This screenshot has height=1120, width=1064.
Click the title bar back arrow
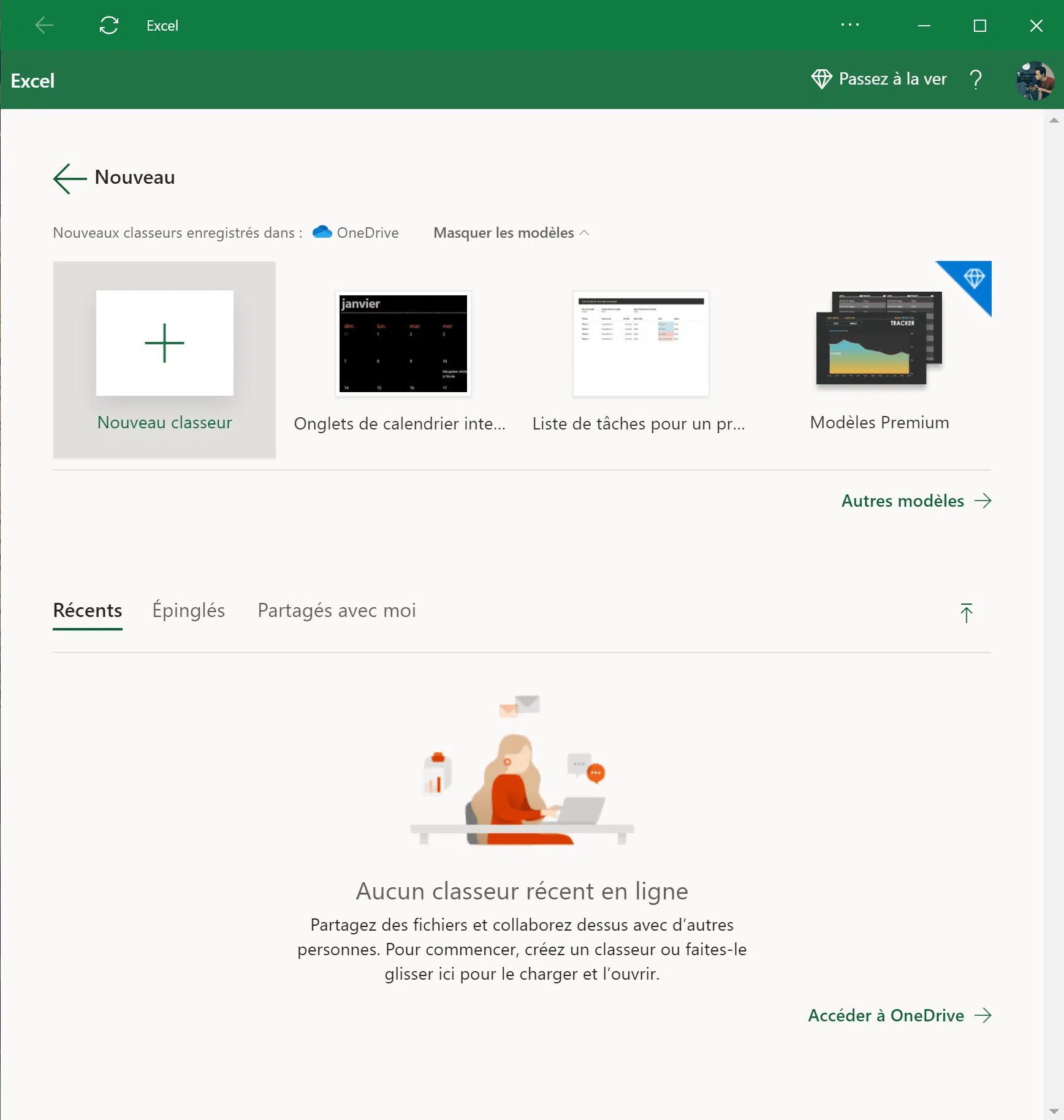[x=44, y=25]
